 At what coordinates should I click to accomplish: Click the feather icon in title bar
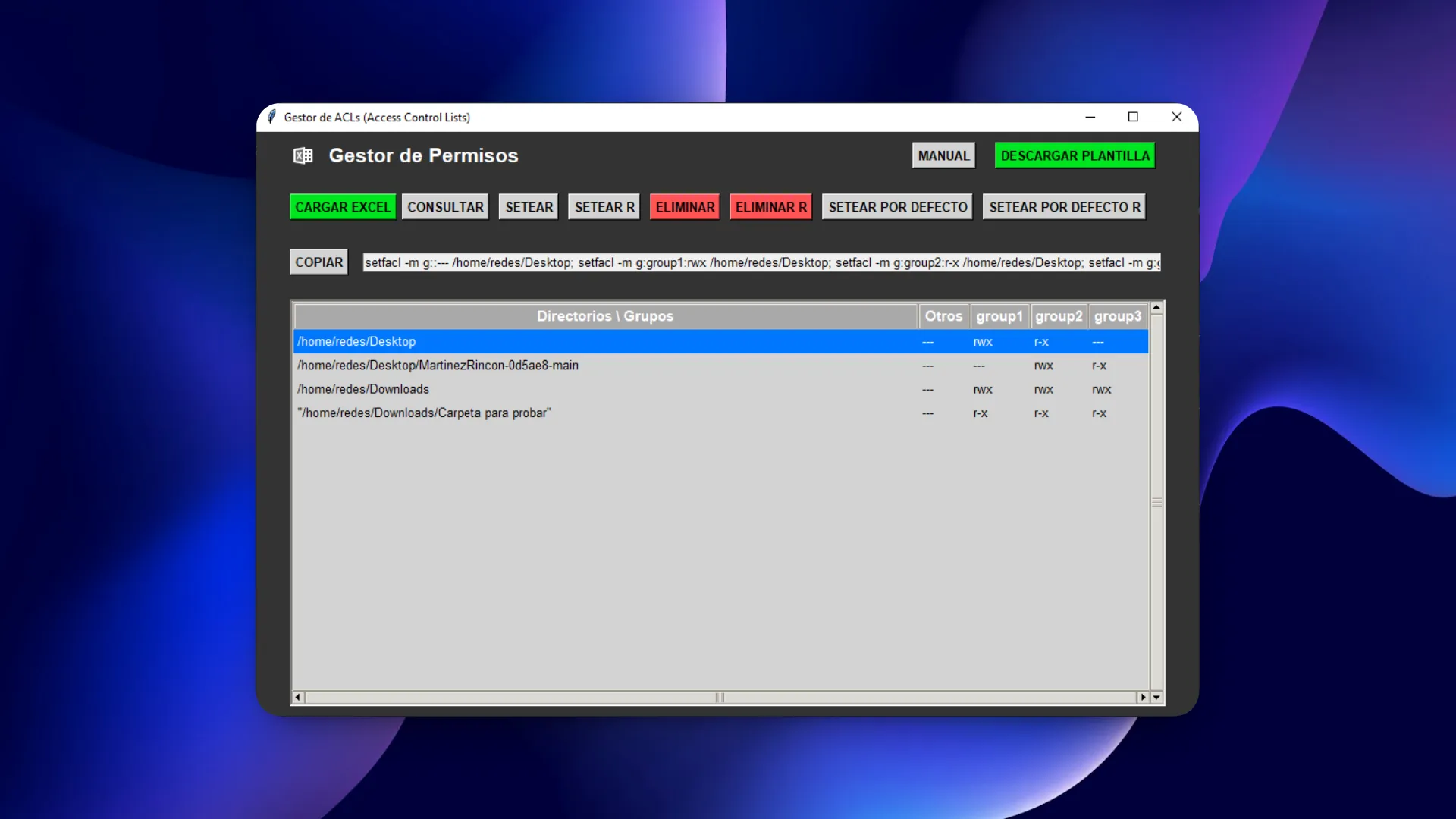click(x=271, y=117)
